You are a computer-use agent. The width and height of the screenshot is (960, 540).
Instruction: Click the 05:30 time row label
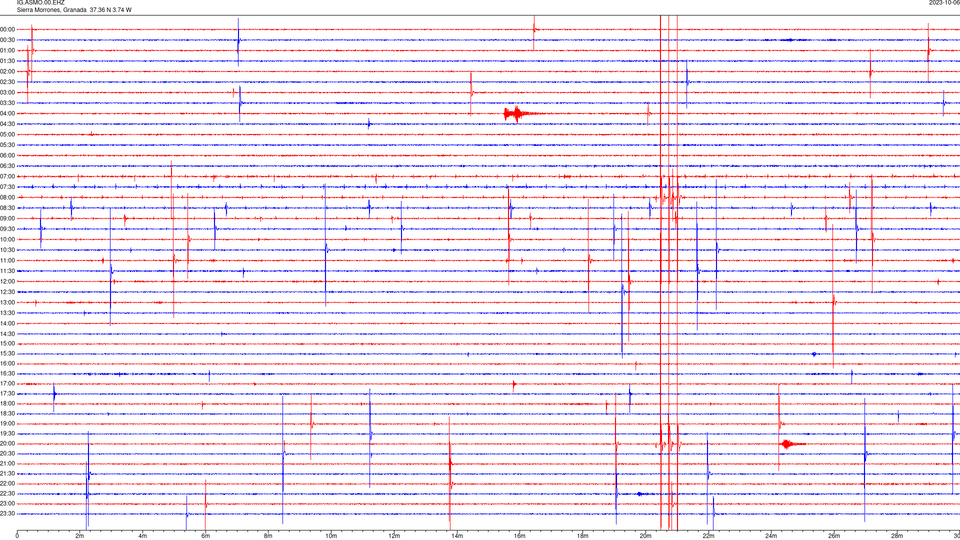[x=7, y=144]
